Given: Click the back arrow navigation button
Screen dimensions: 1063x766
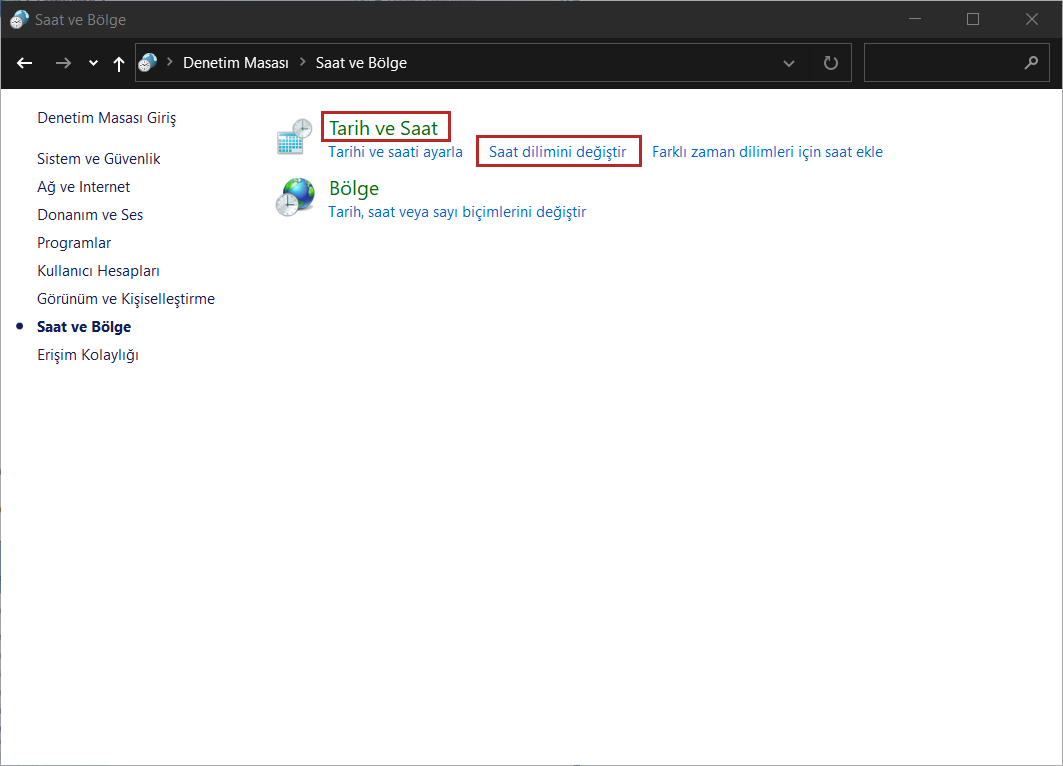Looking at the screenshot, I should pos(25,63).
